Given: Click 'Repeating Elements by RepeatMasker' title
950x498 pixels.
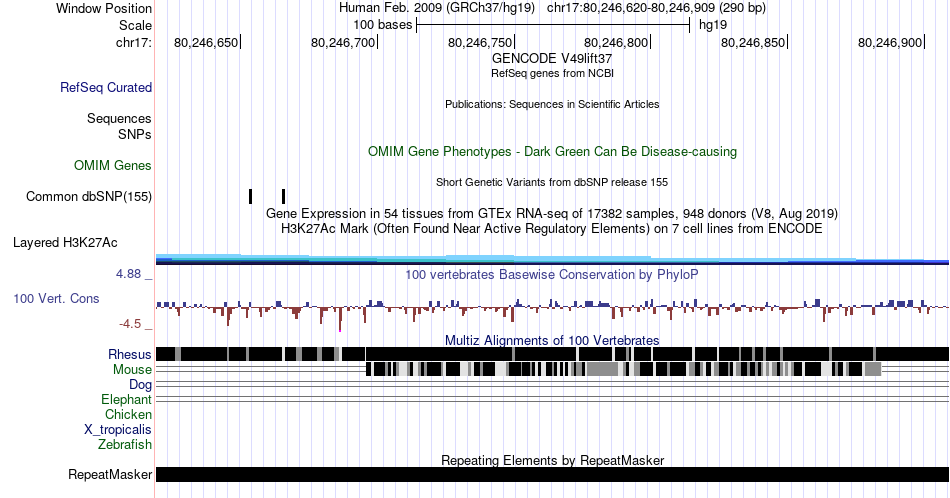Looking at the screenshot, I should coord(552,460).
